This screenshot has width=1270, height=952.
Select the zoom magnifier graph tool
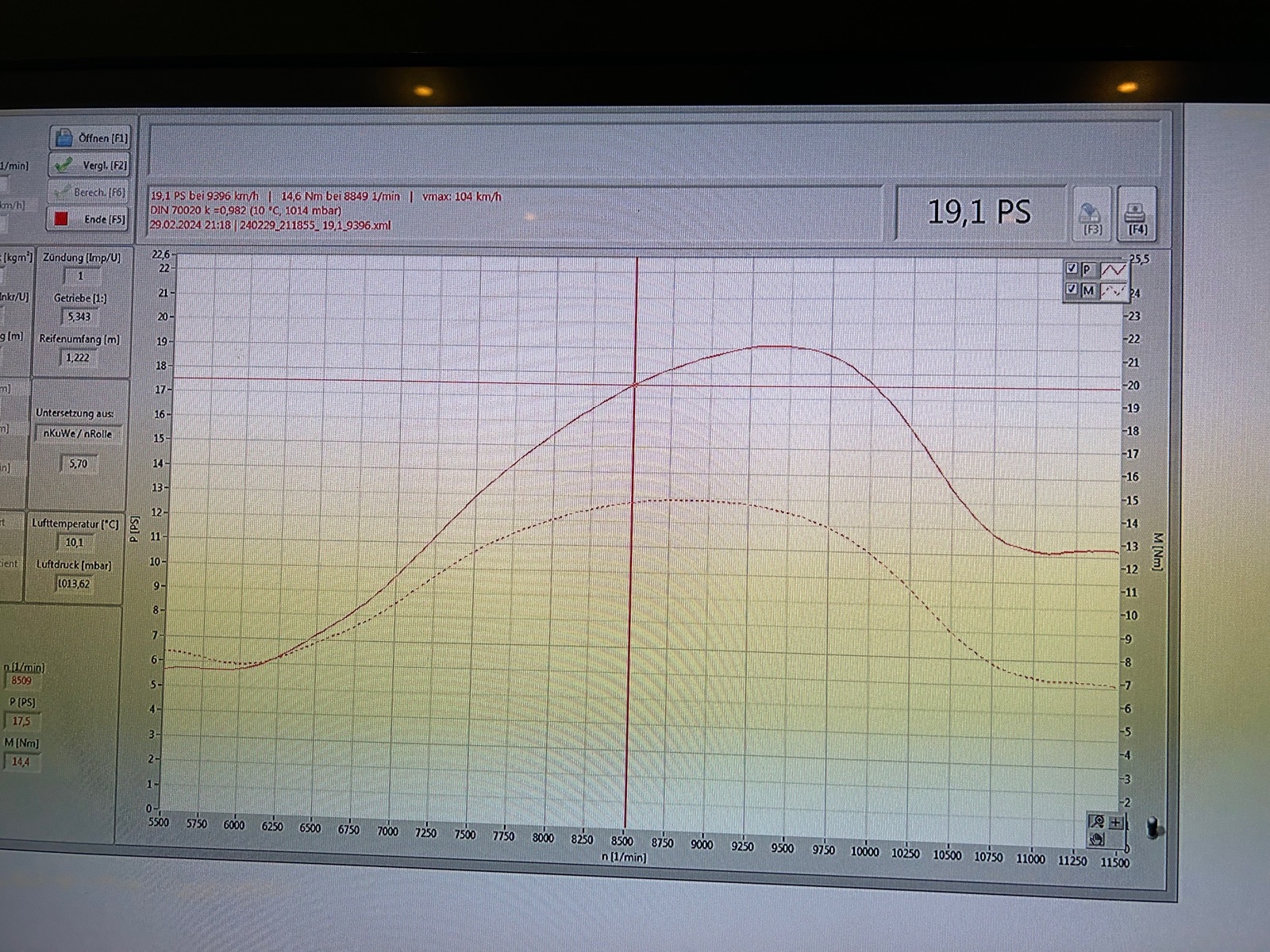point(1097,822)
